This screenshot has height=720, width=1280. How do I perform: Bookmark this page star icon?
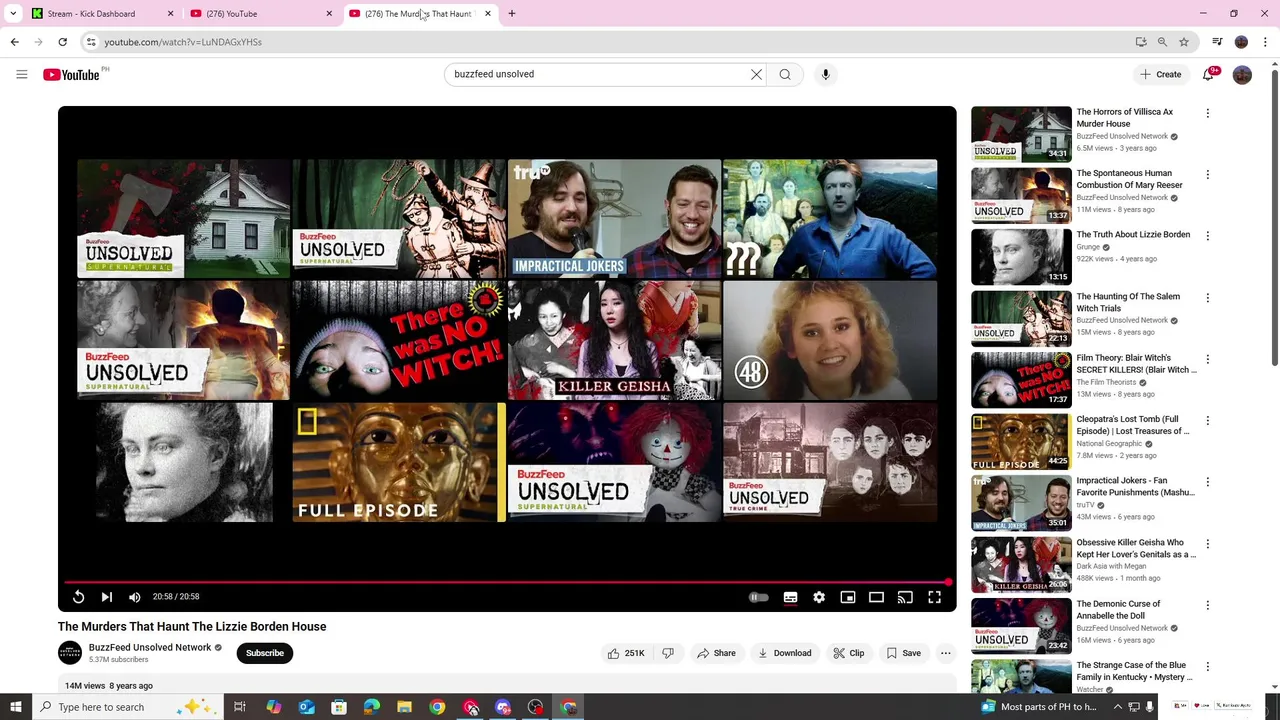(1184, 42)
